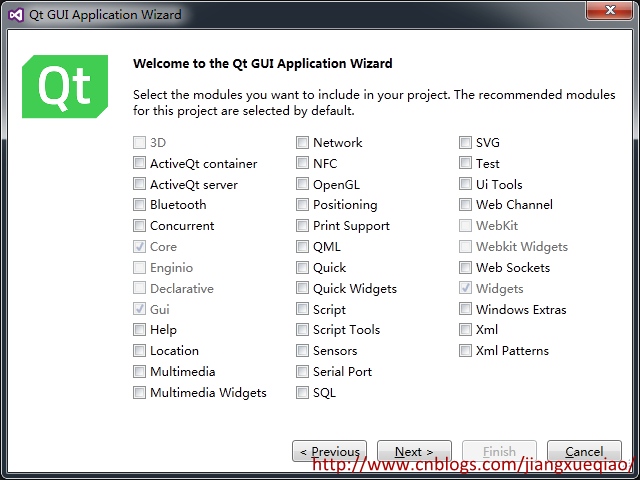Check the NFC module checkbox
Image resolution: width=640 pixels, height=480 pixels.
(x=302, y=163)
